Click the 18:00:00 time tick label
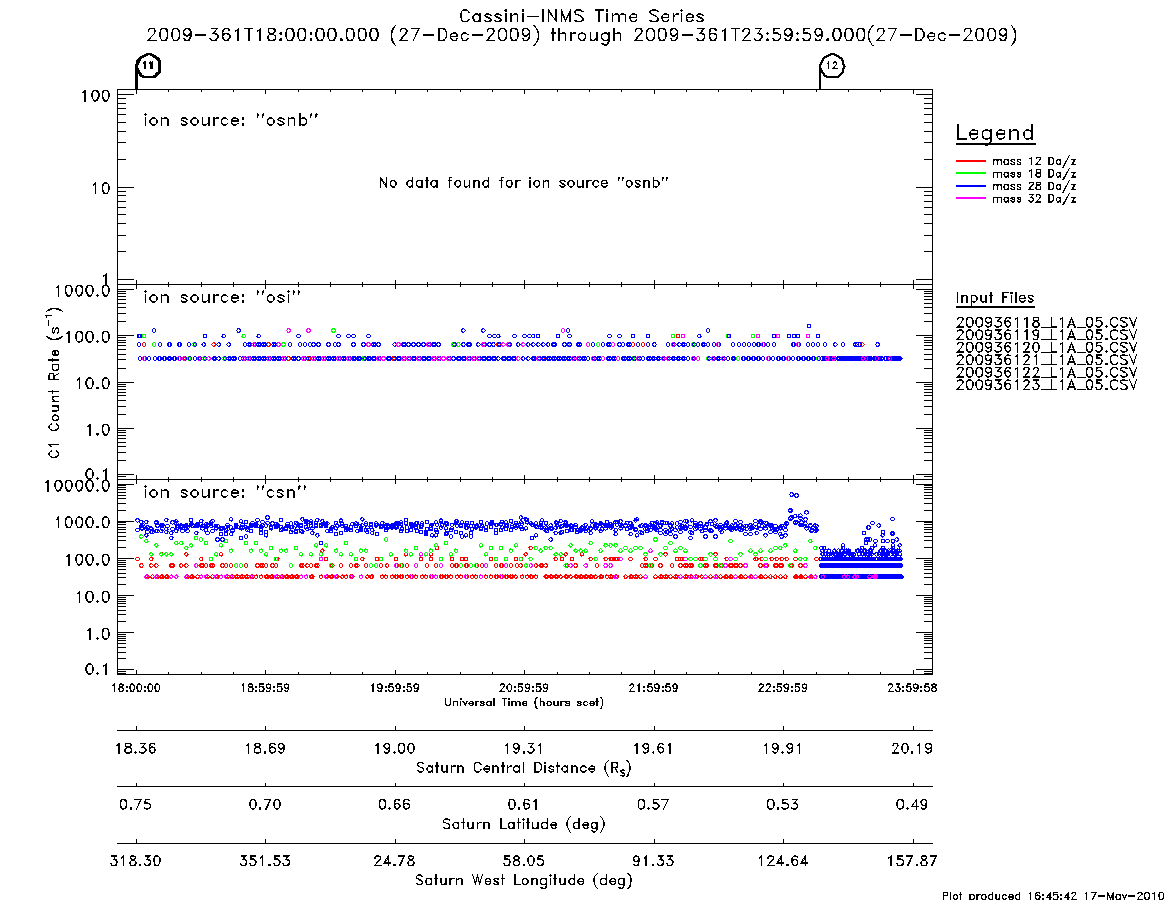1165x900 pixels. pos(136,688)
